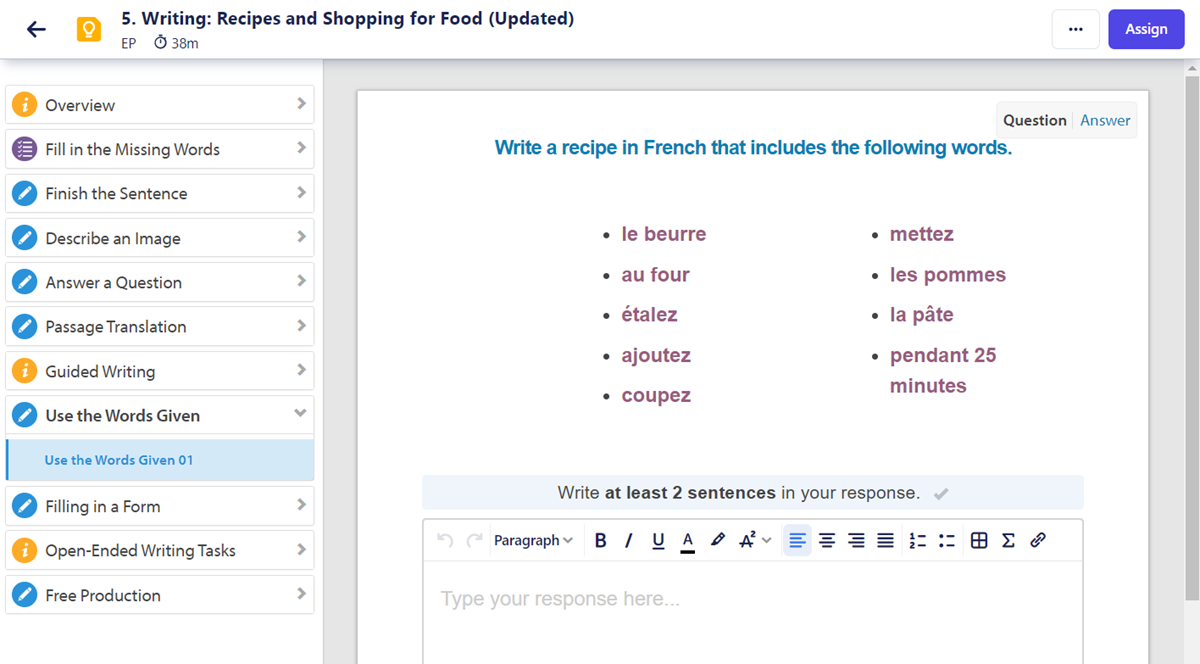Insert a hyperlink
The image size is (1200, 664).
pos(1037,540)
